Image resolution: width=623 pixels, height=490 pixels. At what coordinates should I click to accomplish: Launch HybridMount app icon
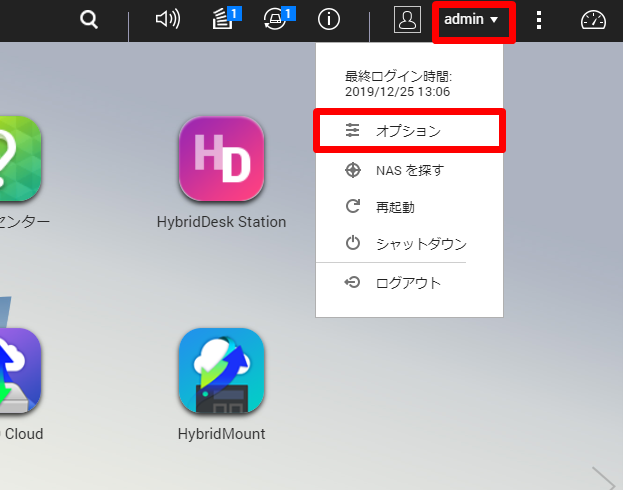pos(221,370)
